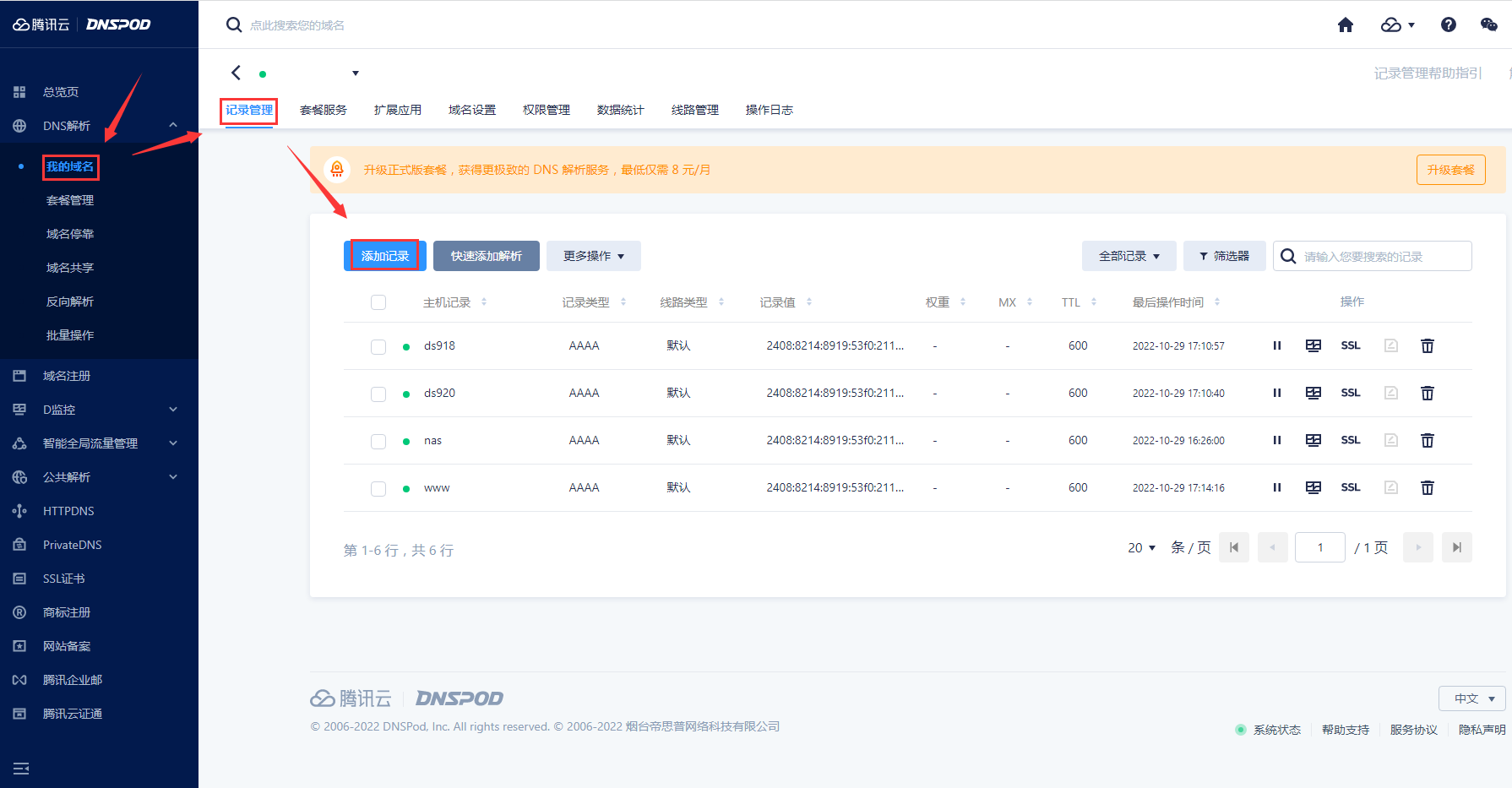The width and height of the screenshot is (1512, 788).
Task: Click the WeChat icon in top bar
Action: [x=1488, y=25]
